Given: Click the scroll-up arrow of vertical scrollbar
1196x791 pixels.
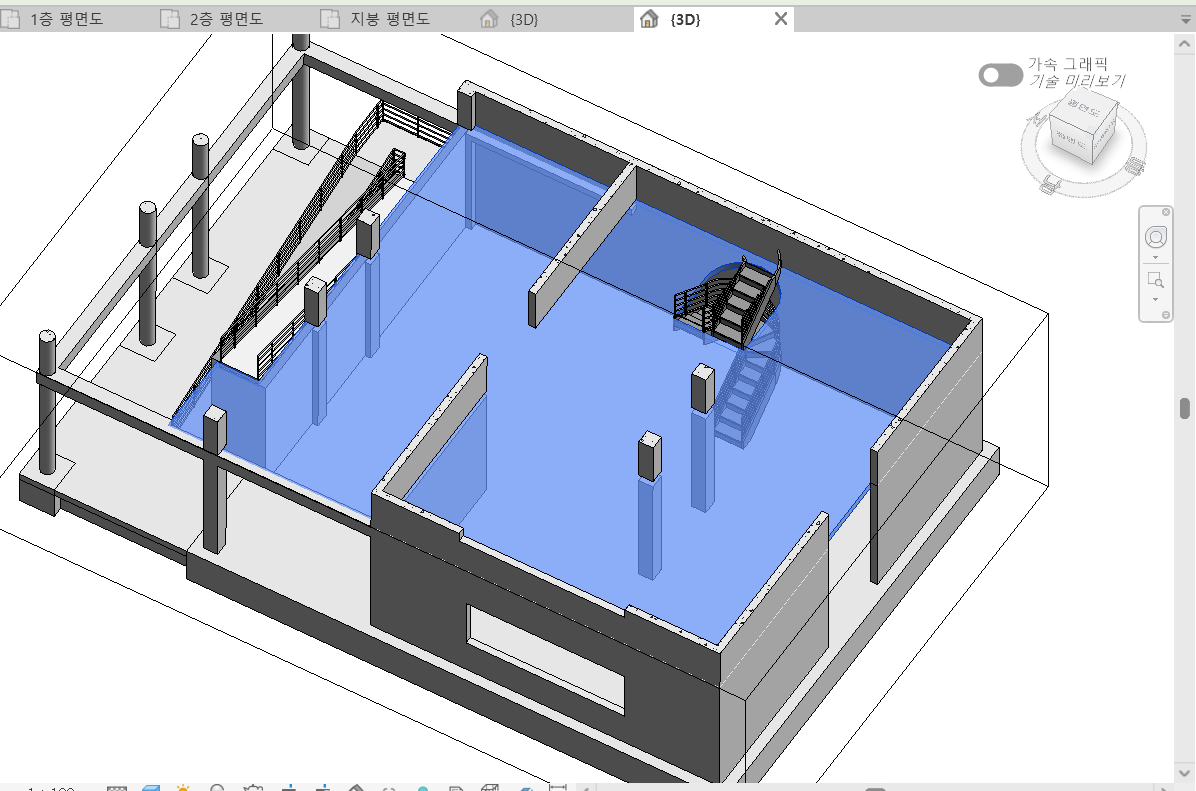Looking at the screenshot, I should (x=1185, y=42).
